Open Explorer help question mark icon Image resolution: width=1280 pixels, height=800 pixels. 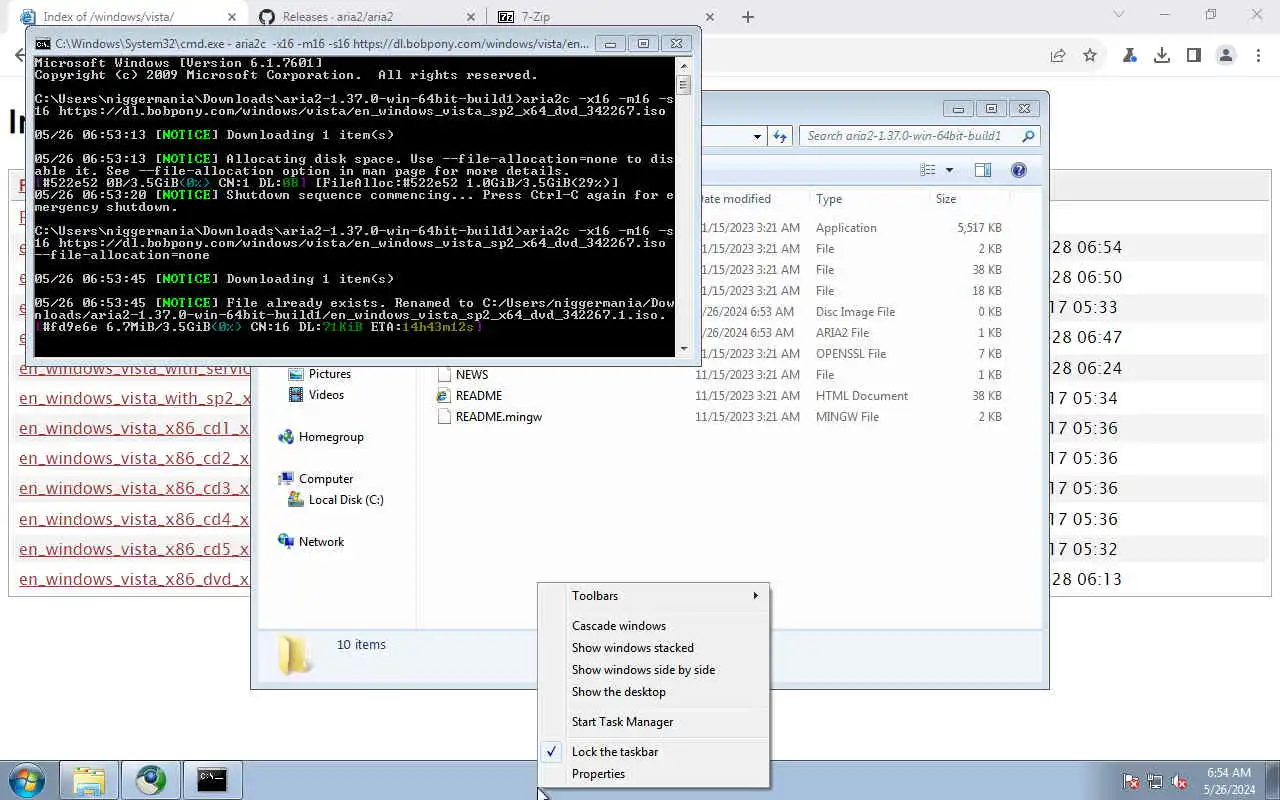click(1019, 170)
